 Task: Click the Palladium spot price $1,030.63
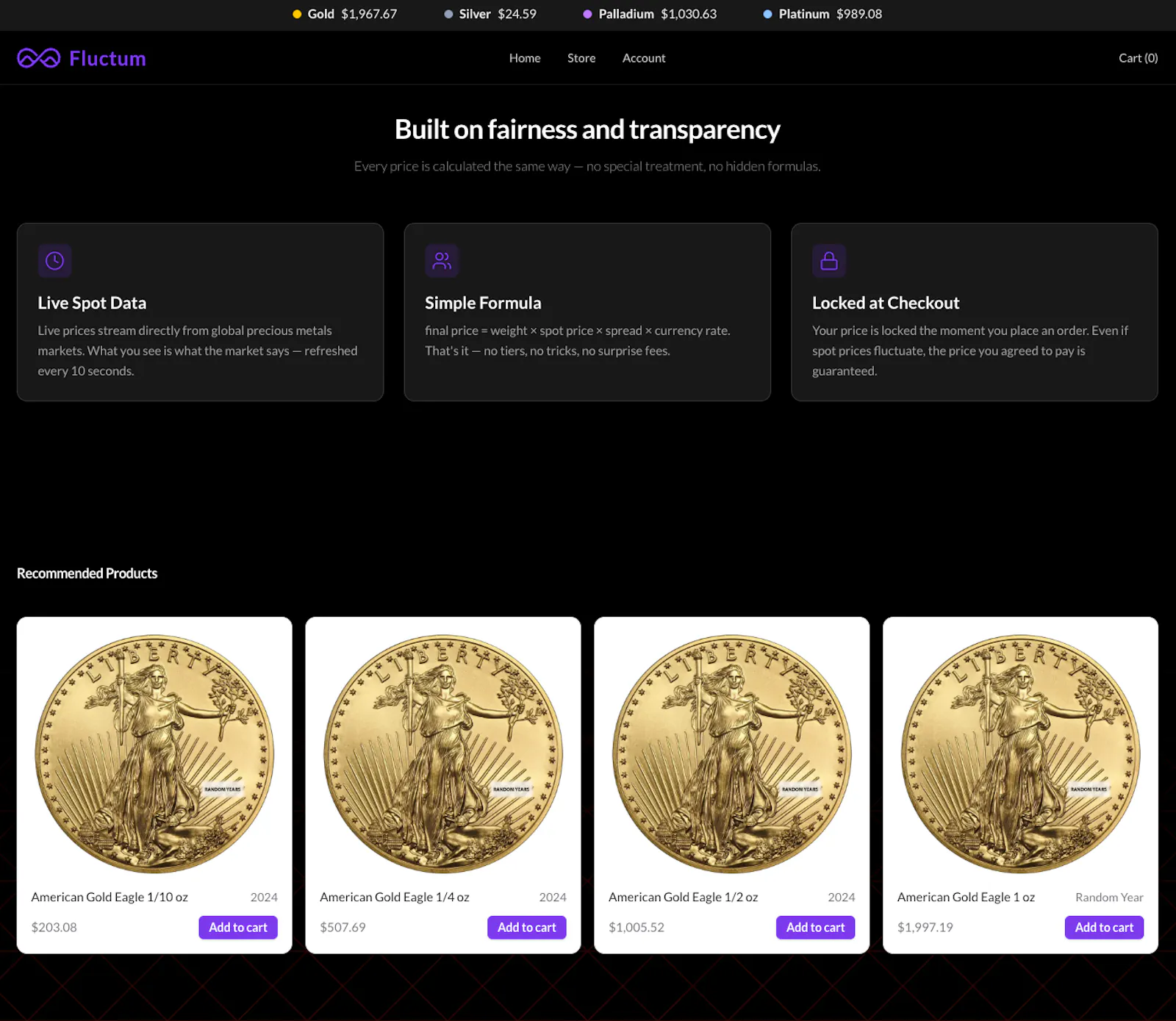point(689,14)
